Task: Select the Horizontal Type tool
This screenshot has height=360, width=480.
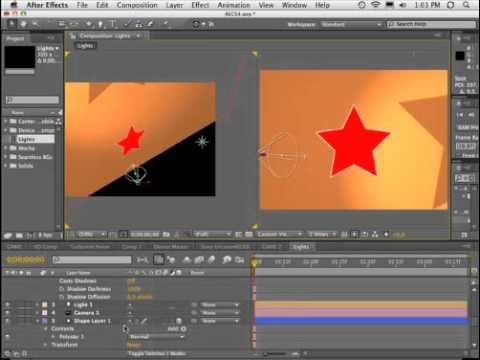Action: click(113, 24)
